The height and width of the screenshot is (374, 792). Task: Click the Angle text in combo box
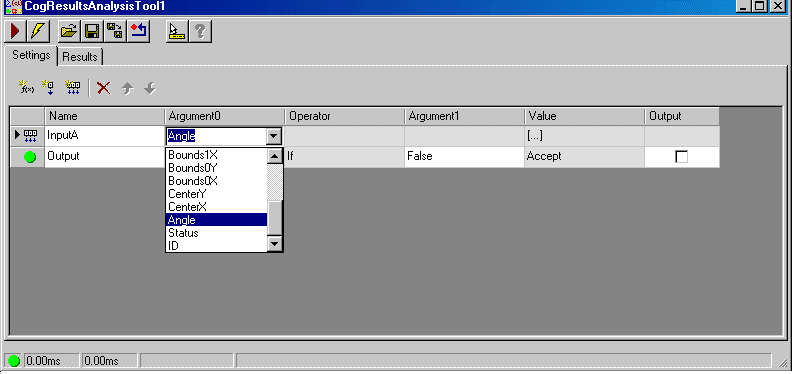click(x=181, y=136)
